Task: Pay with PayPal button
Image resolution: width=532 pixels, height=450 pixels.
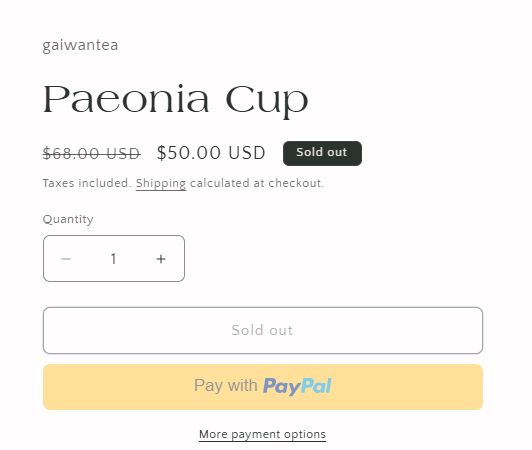Action: [x=263, y=387]
